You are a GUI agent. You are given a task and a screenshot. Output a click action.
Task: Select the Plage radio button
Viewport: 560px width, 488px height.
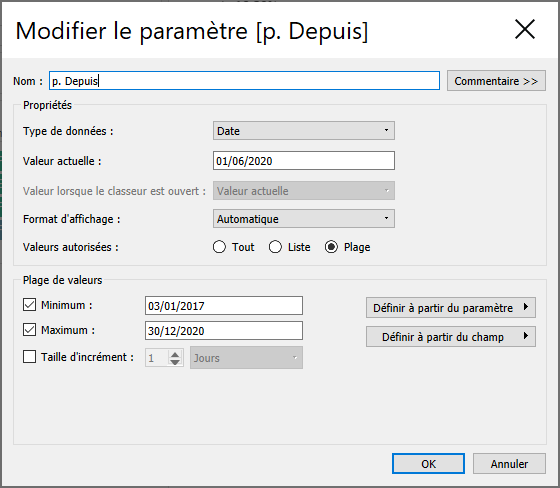(331, 247)
